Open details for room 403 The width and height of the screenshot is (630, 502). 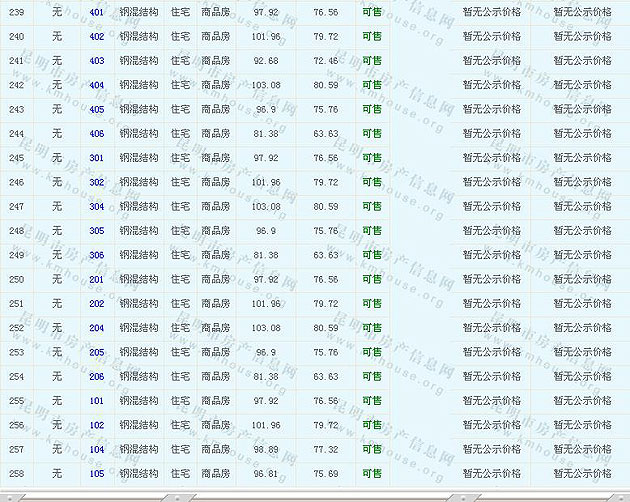(x=96, y=61)
